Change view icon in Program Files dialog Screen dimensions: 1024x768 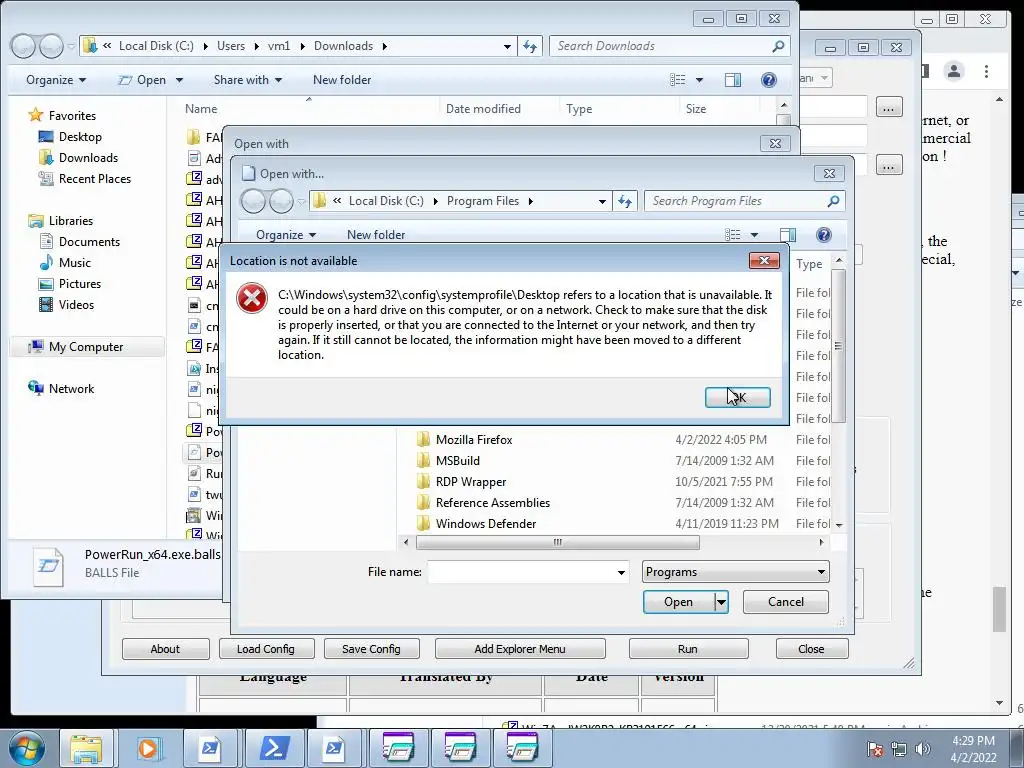(x=733, y=234)
